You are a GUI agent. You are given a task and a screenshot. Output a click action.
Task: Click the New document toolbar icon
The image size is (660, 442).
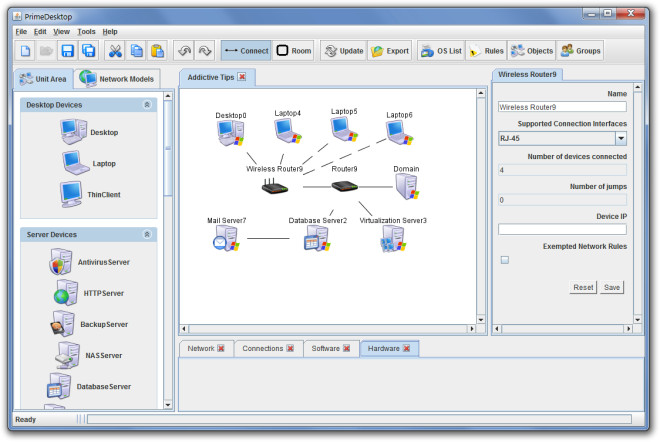click(26, 51)
